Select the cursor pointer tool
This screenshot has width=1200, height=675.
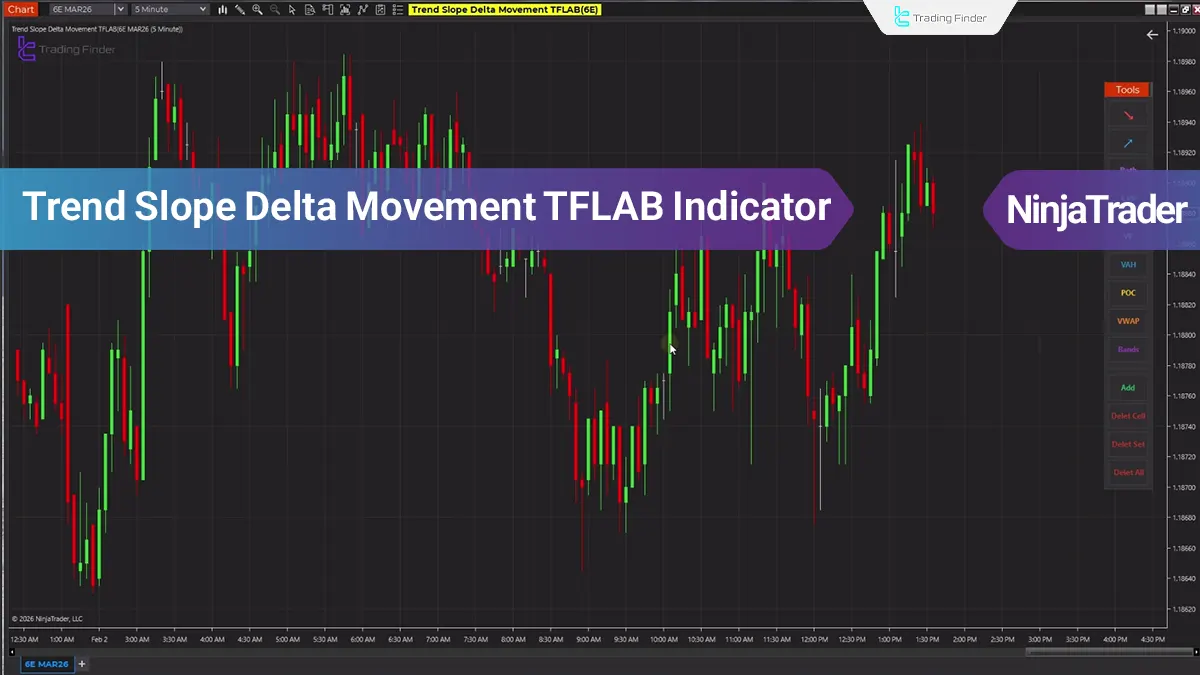tap(292, 9)
